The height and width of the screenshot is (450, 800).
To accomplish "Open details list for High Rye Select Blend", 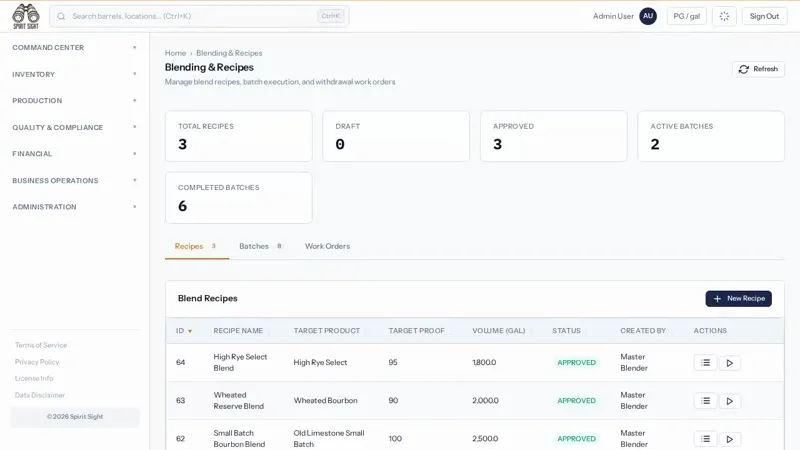I will click(x=706, y=363).
